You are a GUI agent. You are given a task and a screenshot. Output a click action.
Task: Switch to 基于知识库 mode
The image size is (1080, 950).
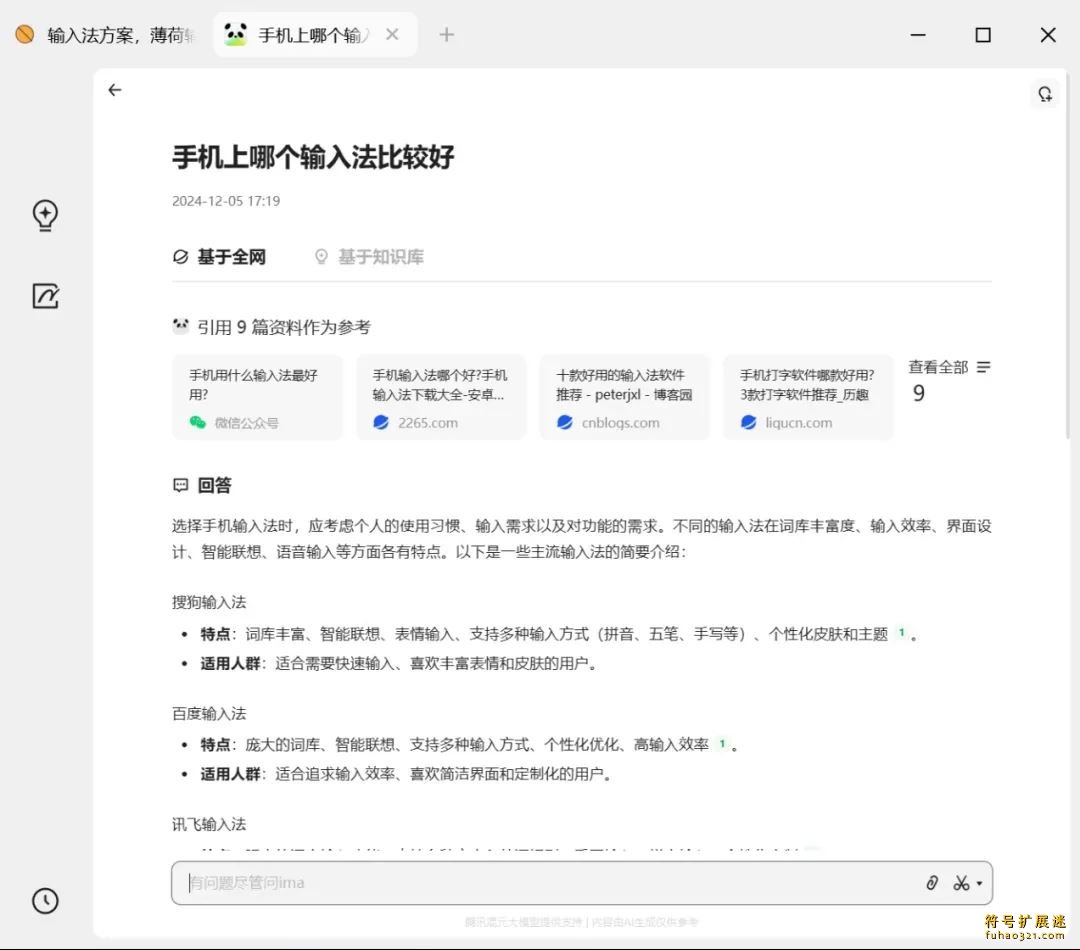[x=369, y=257]
